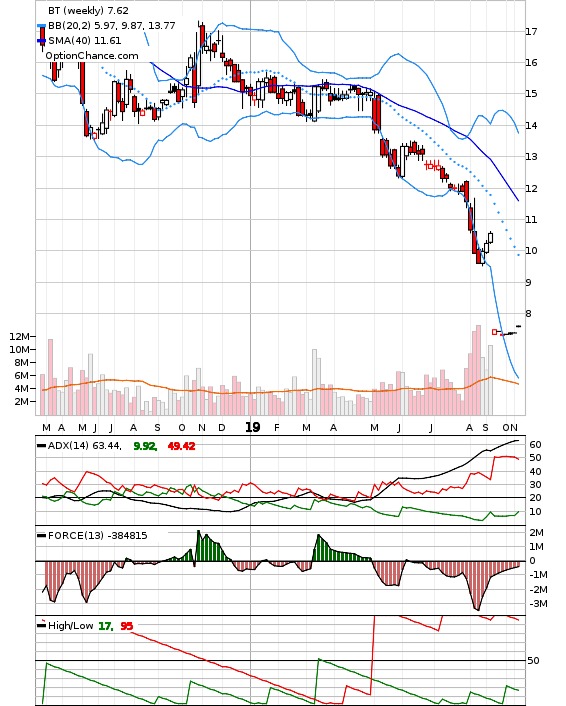Click the 40 ADX axis label

click(x=535, y=471)
